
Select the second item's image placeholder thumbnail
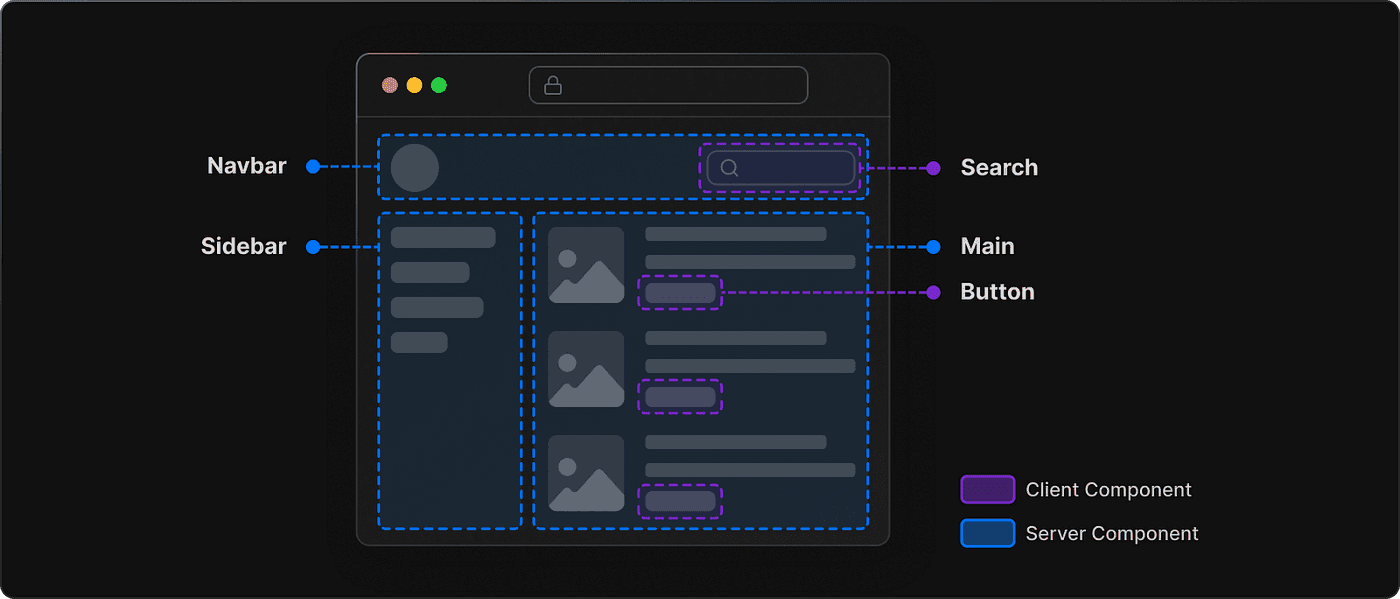coord(586,369)
